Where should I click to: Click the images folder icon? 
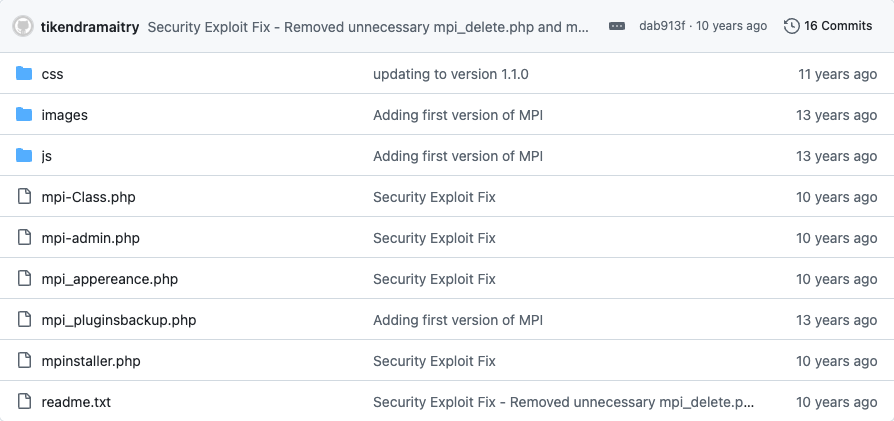point(25,115)
